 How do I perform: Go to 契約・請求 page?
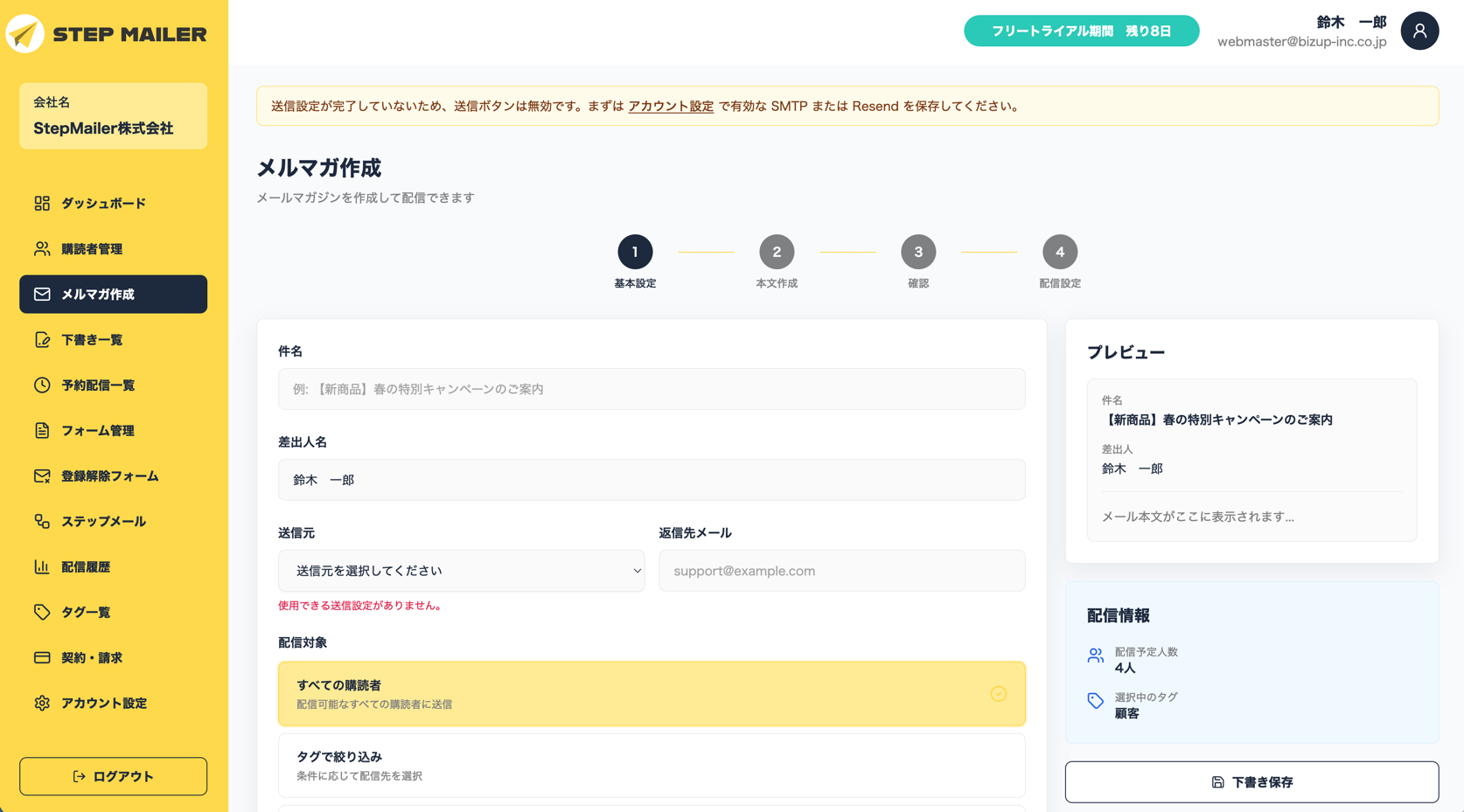click(114, 658)
